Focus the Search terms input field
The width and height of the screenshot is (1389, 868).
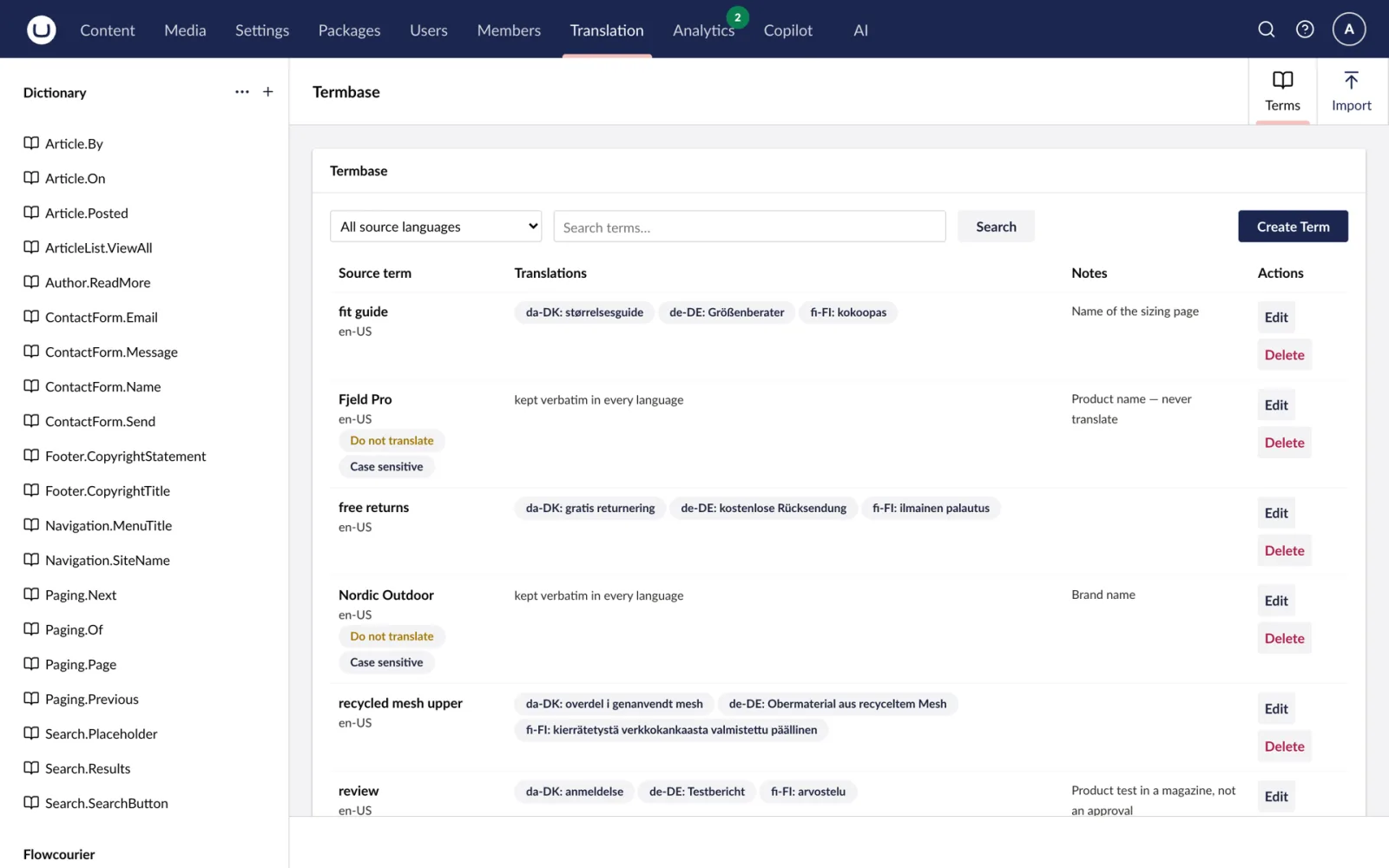pos(749,227)
